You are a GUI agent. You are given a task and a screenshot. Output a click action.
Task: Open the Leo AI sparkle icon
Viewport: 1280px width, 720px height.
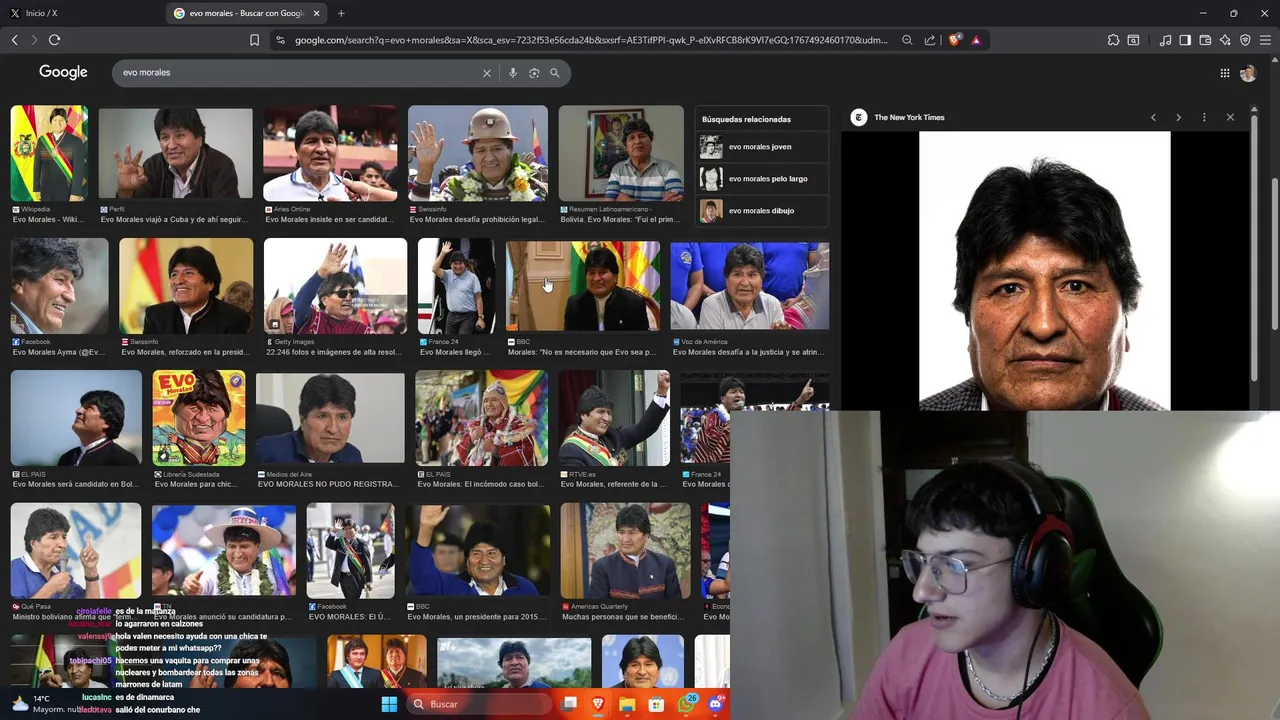(1225, 40)
